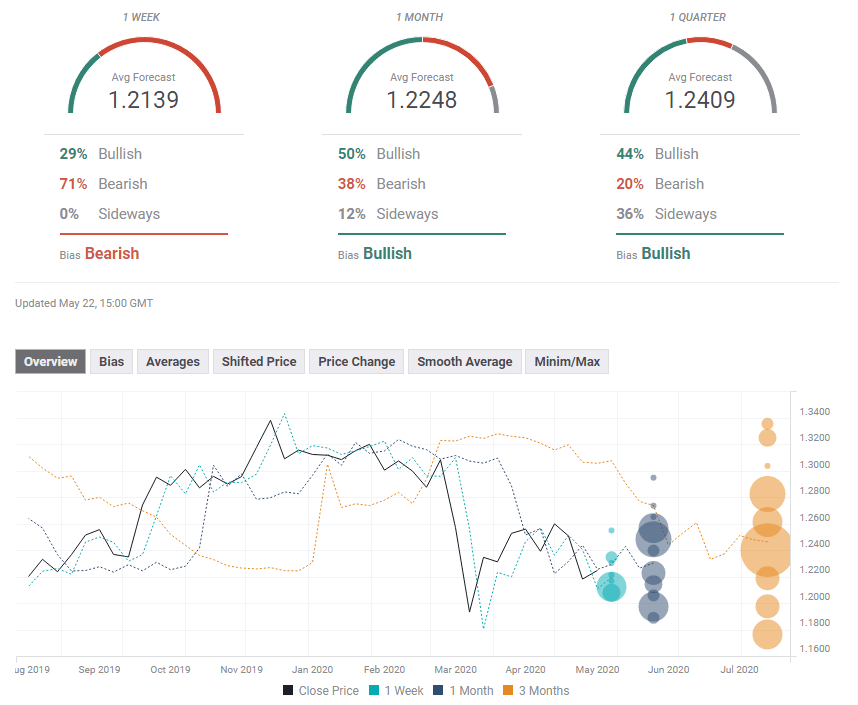
Task: Select the Minim/Max tab
Action: [567, 362]
